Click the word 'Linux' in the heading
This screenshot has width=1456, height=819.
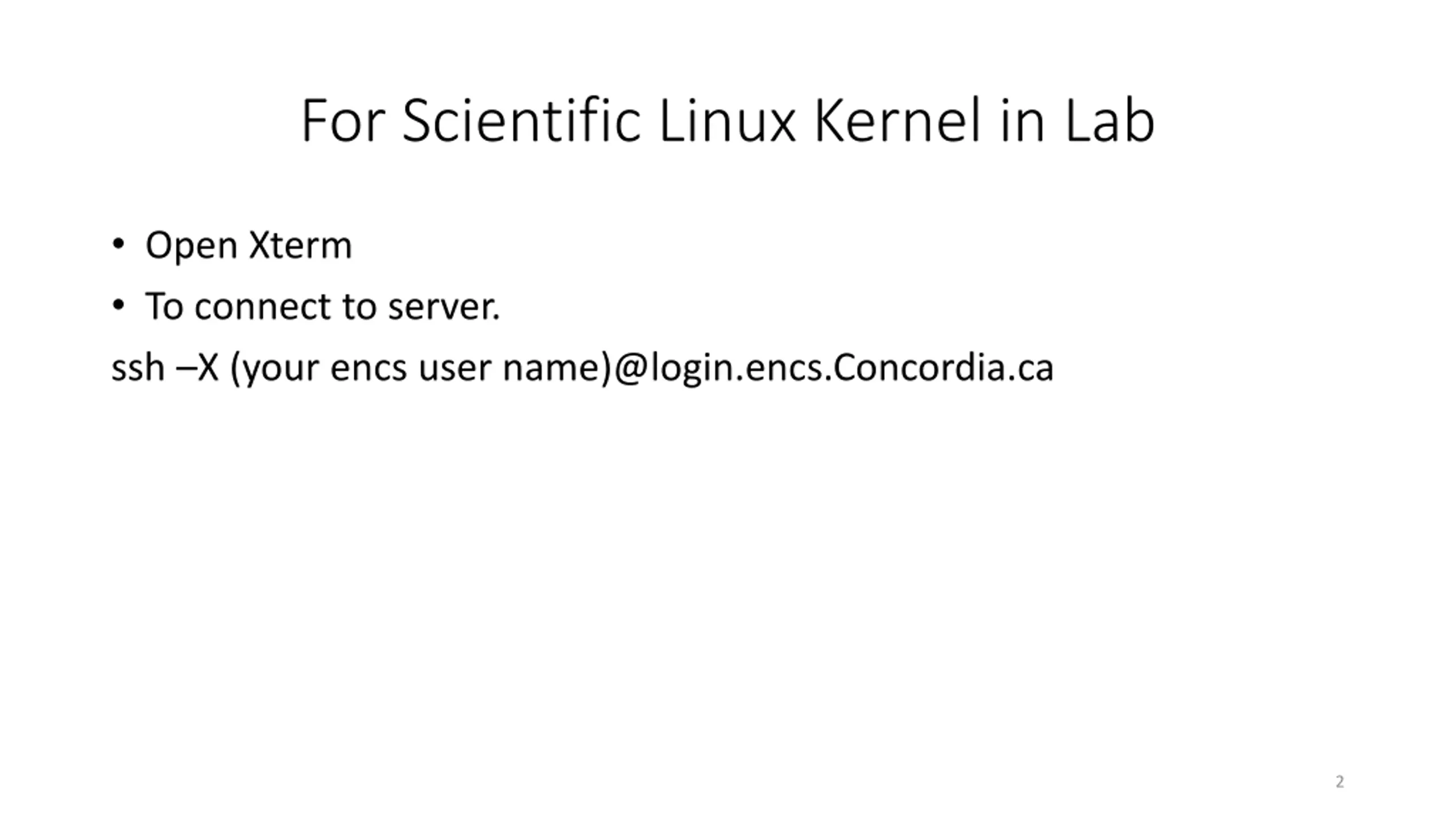point(726,121)
